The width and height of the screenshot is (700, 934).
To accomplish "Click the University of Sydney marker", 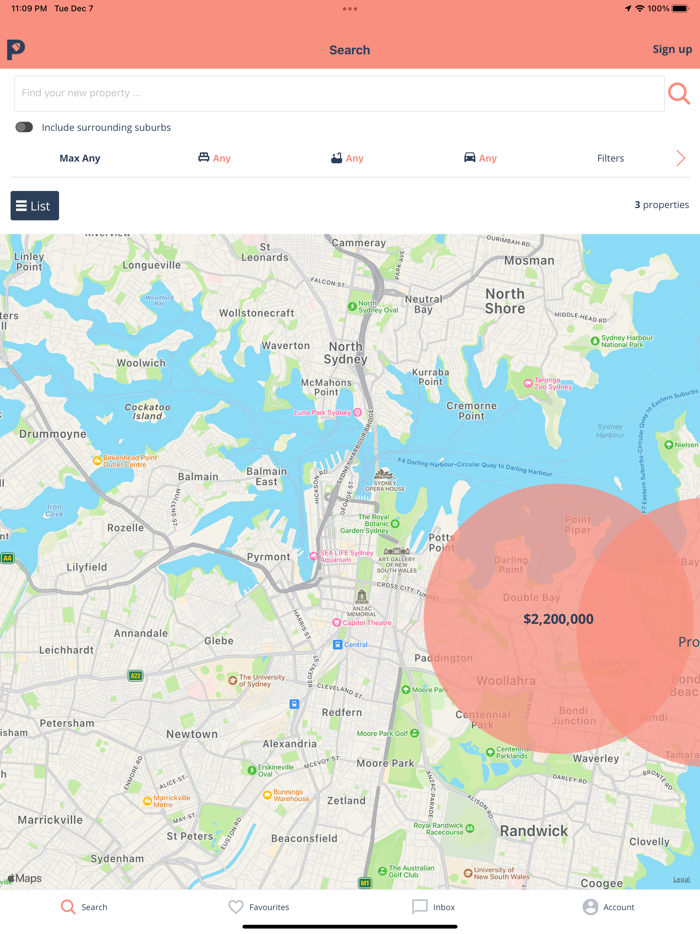I will (x=233, y=680).
